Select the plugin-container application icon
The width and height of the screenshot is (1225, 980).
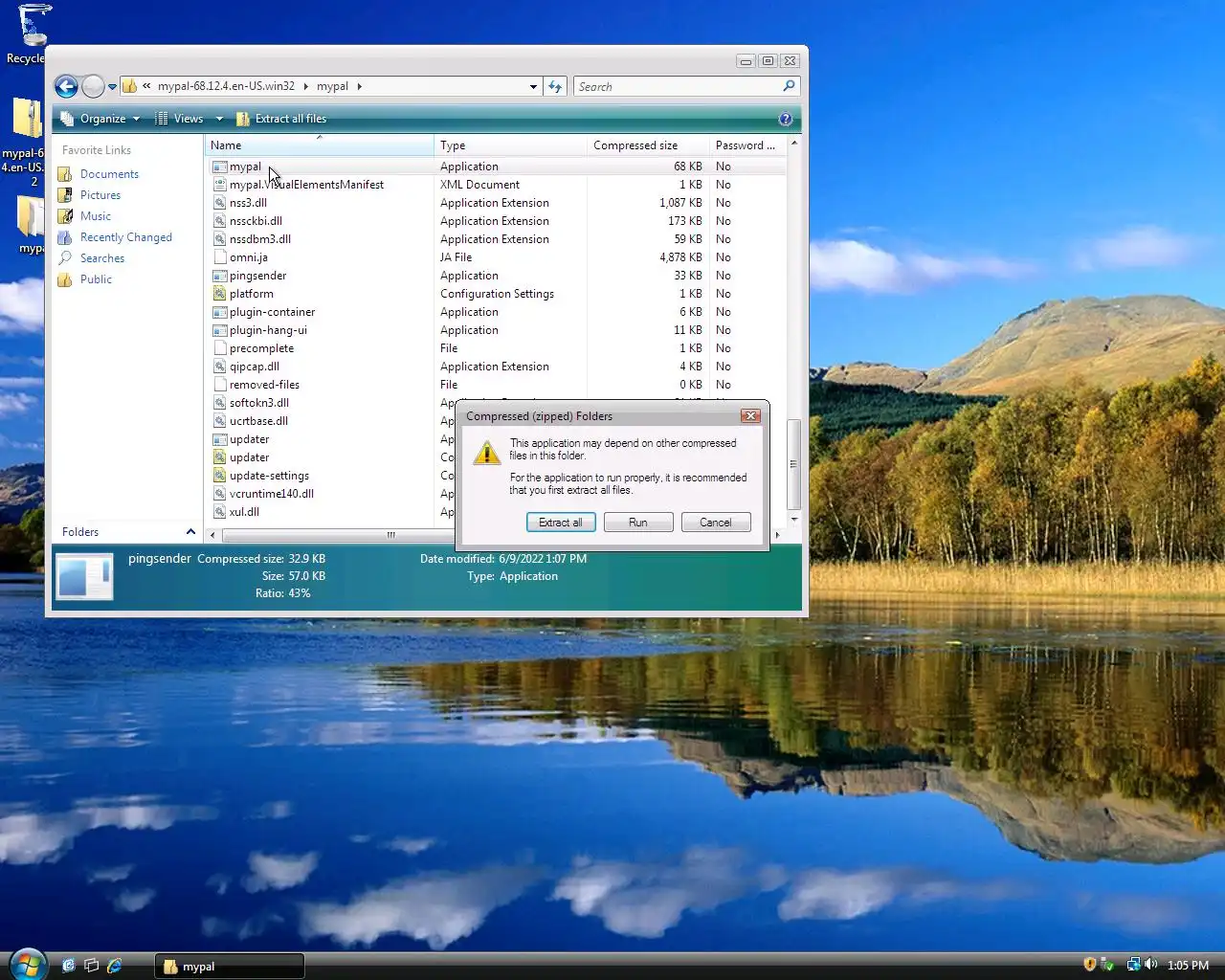[220, 312]
